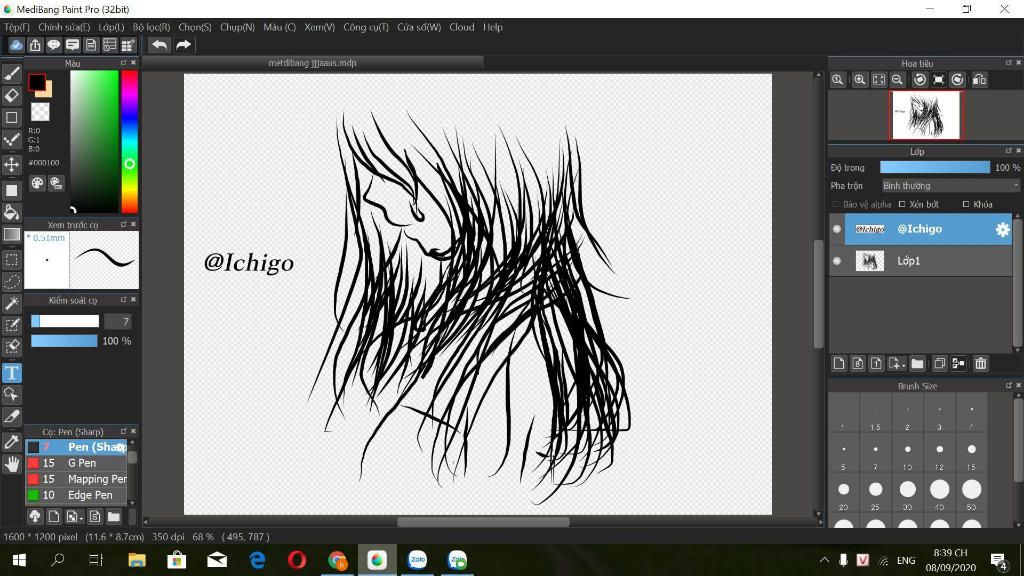This screenshot has height=576, width=1024.
Task: Select the Eraser tool
Action: [12, 95]
